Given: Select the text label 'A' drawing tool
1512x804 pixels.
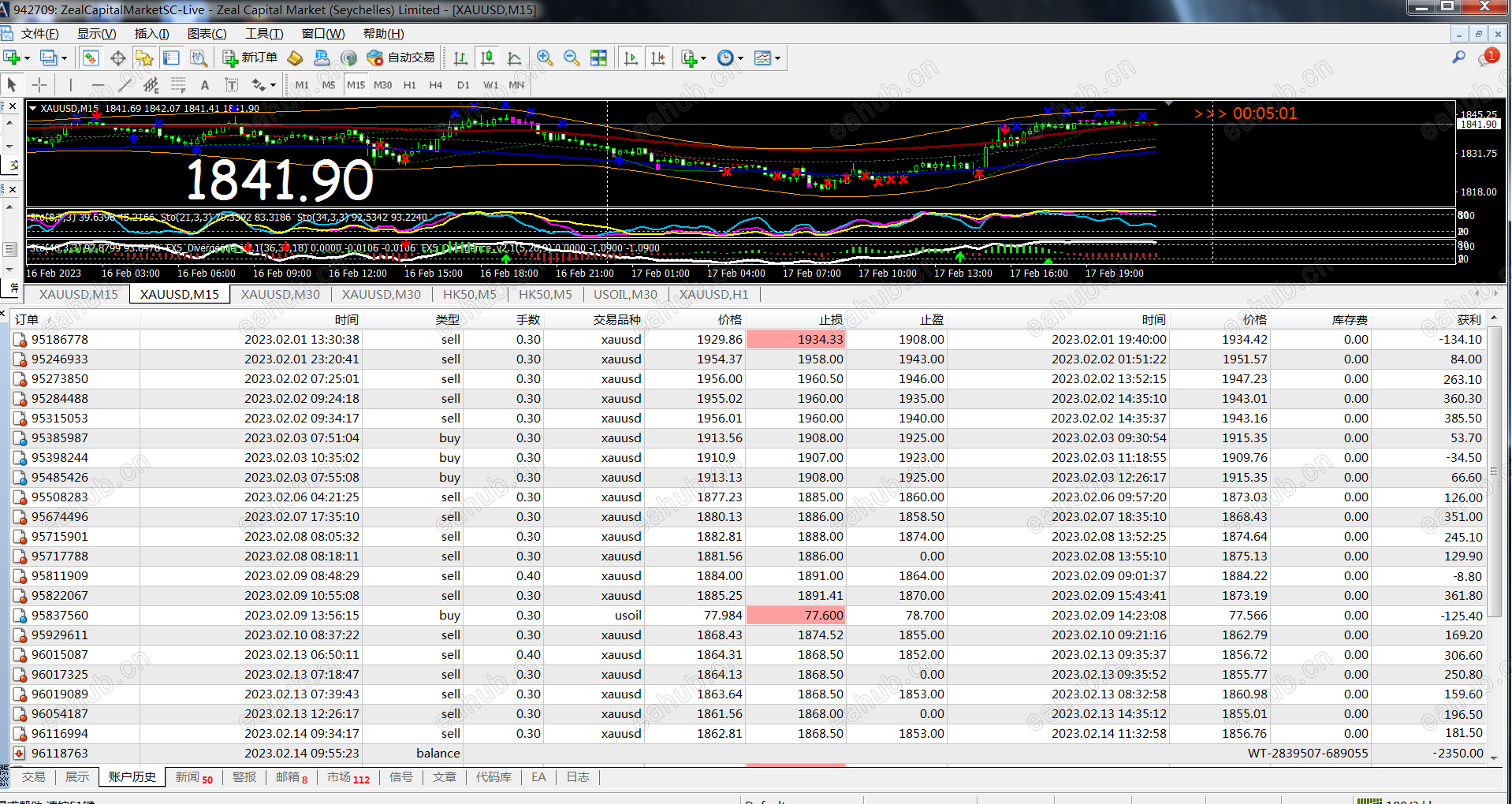Looking at the screenshot, I should [205, 84].
